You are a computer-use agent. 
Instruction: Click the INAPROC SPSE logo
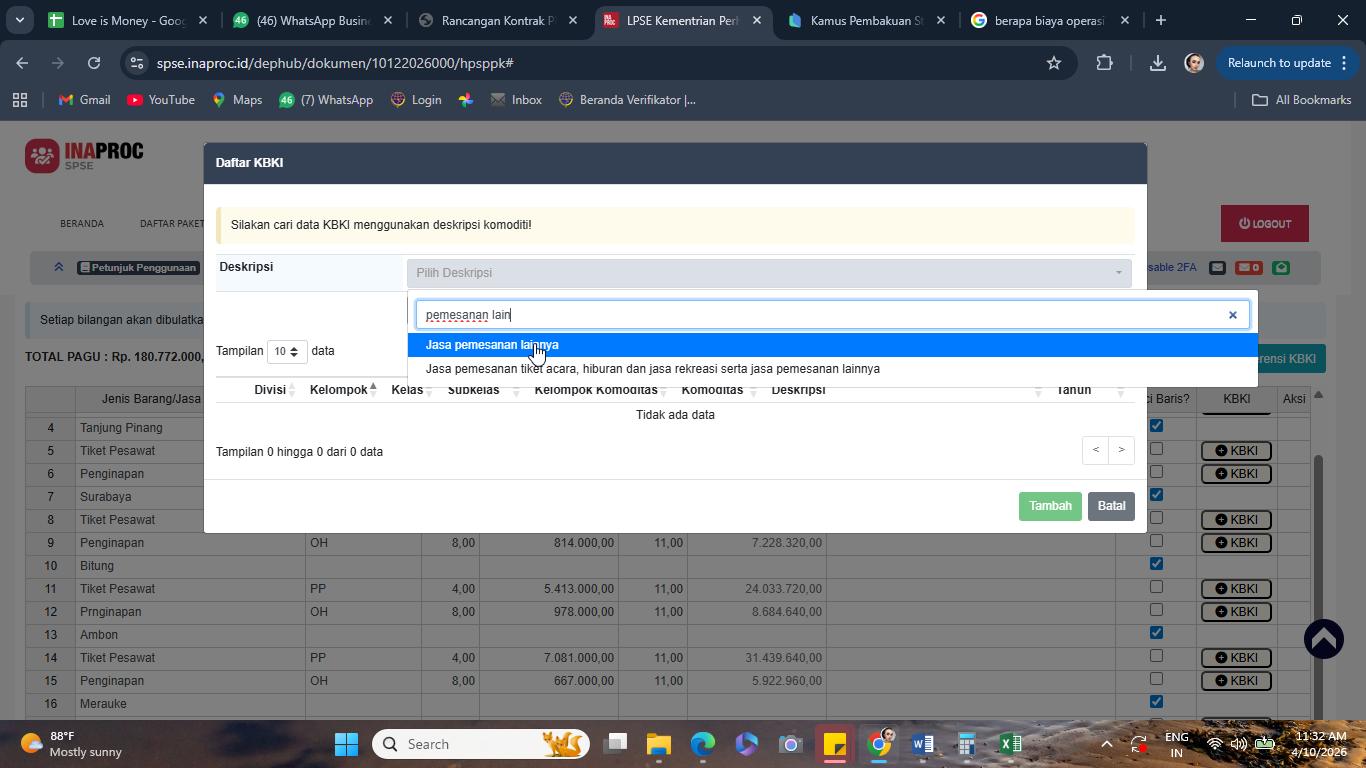pos(85,156)
